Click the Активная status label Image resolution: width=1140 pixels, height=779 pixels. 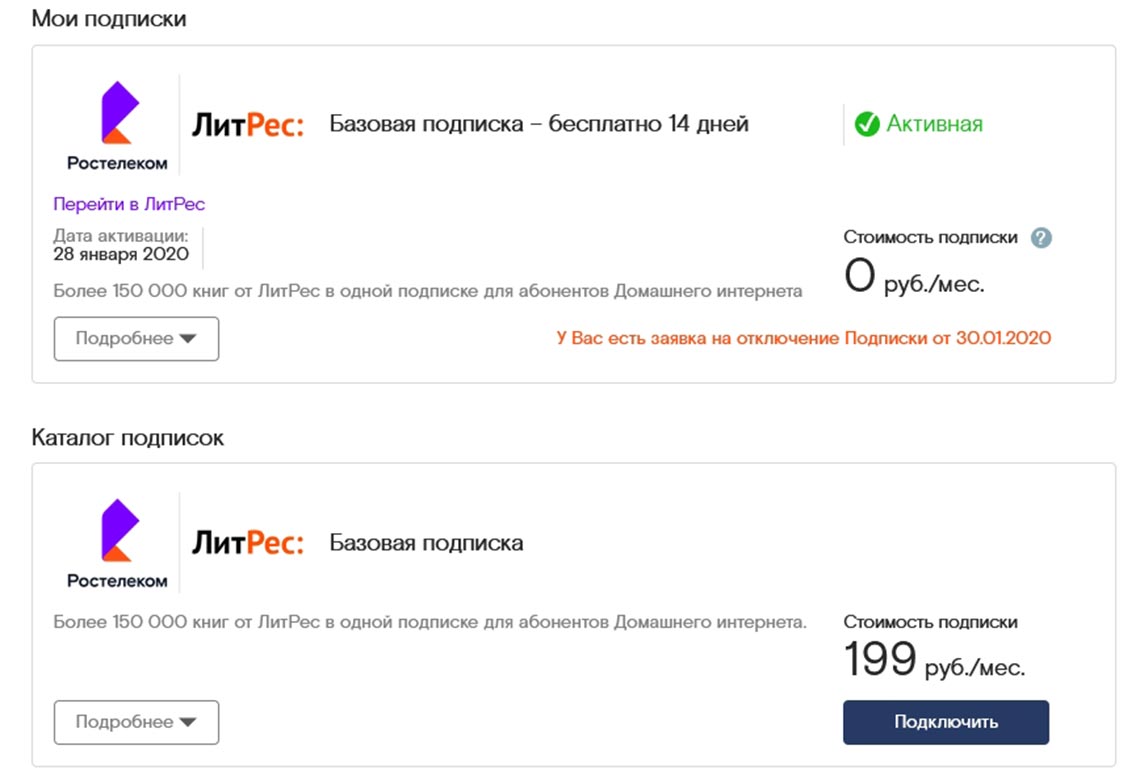[934, 124]
